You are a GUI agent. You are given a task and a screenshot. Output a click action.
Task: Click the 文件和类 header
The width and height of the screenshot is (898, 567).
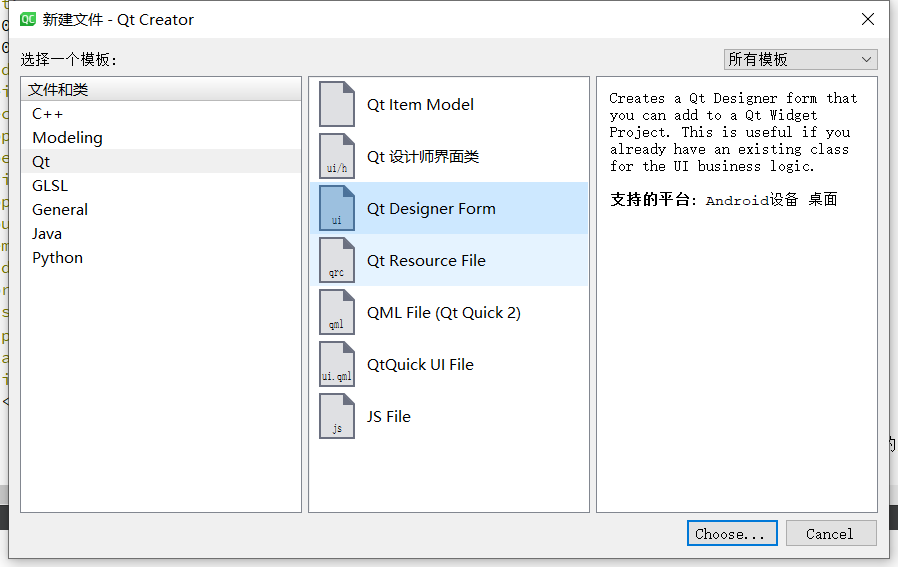(161, 89)
